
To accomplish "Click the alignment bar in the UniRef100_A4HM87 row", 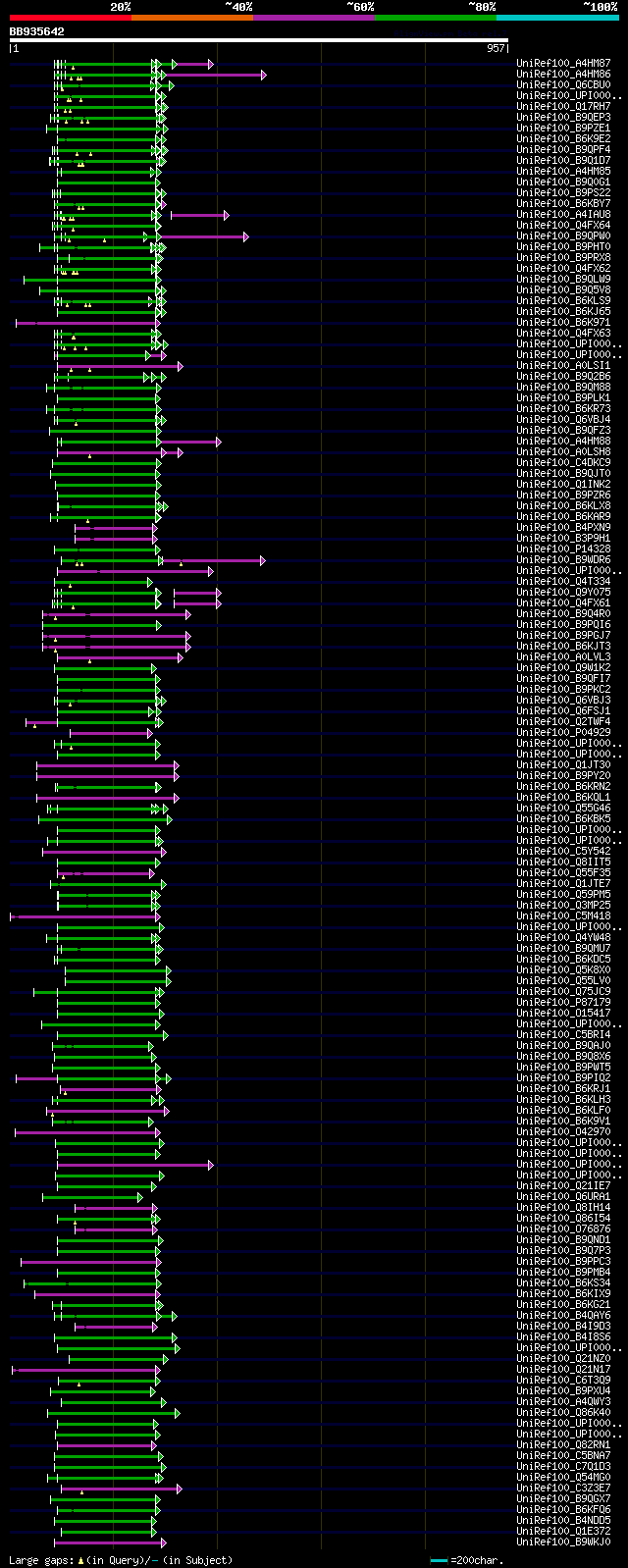I will point(133,64).
